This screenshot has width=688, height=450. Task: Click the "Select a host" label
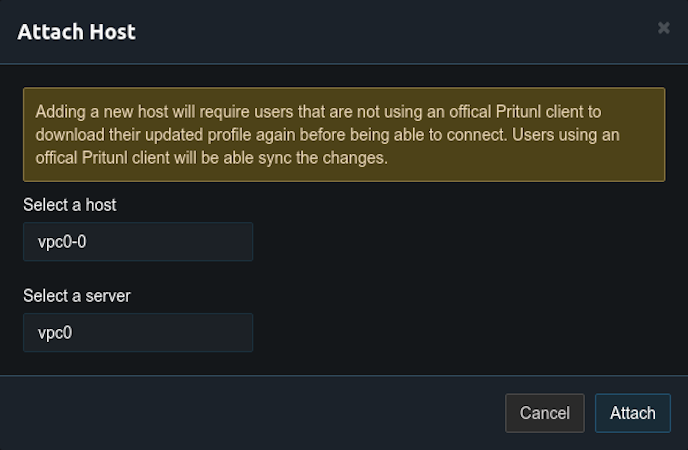[70, 205]
